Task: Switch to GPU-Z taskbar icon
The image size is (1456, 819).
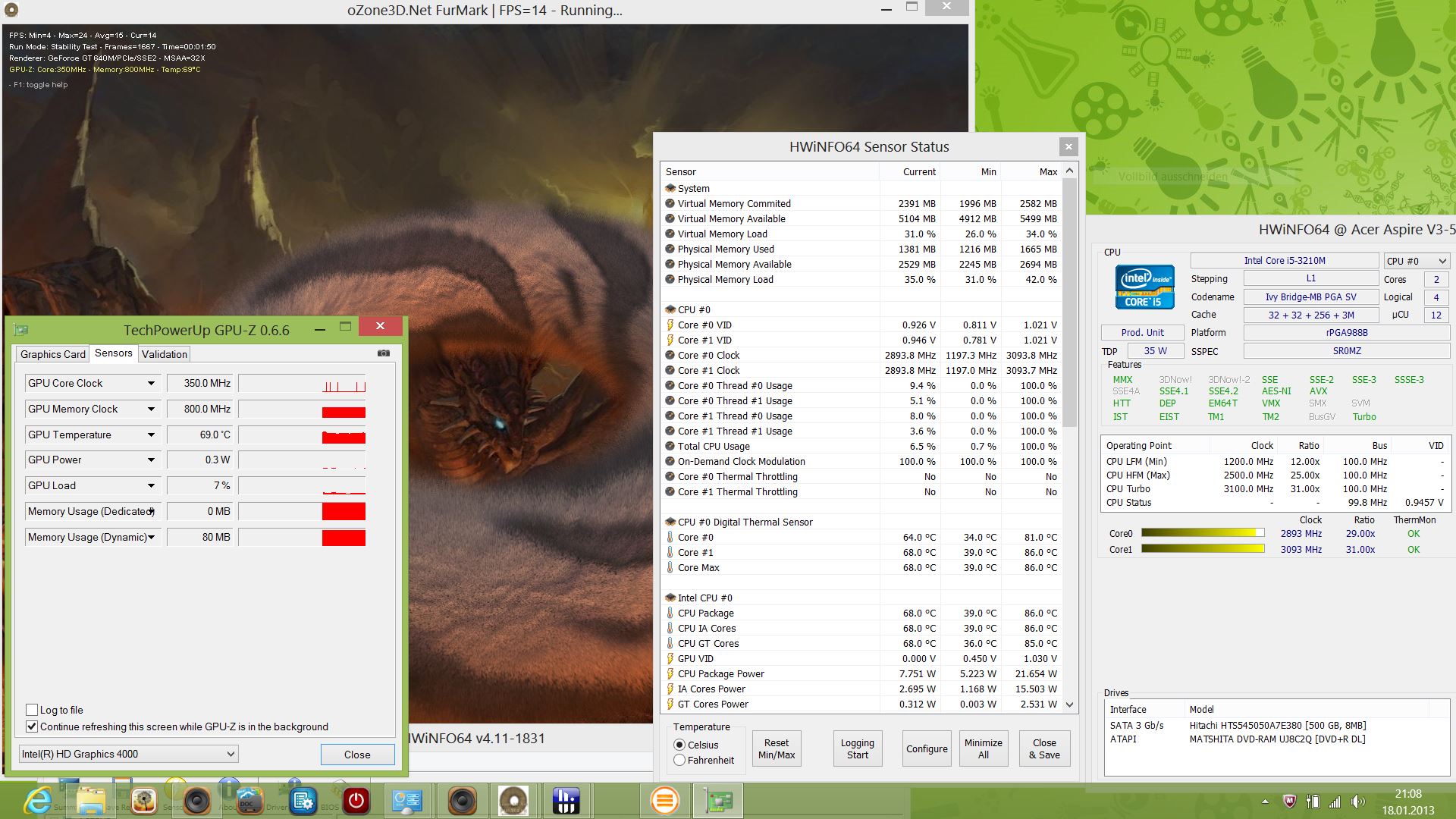Action: click(x=717, y=801)
